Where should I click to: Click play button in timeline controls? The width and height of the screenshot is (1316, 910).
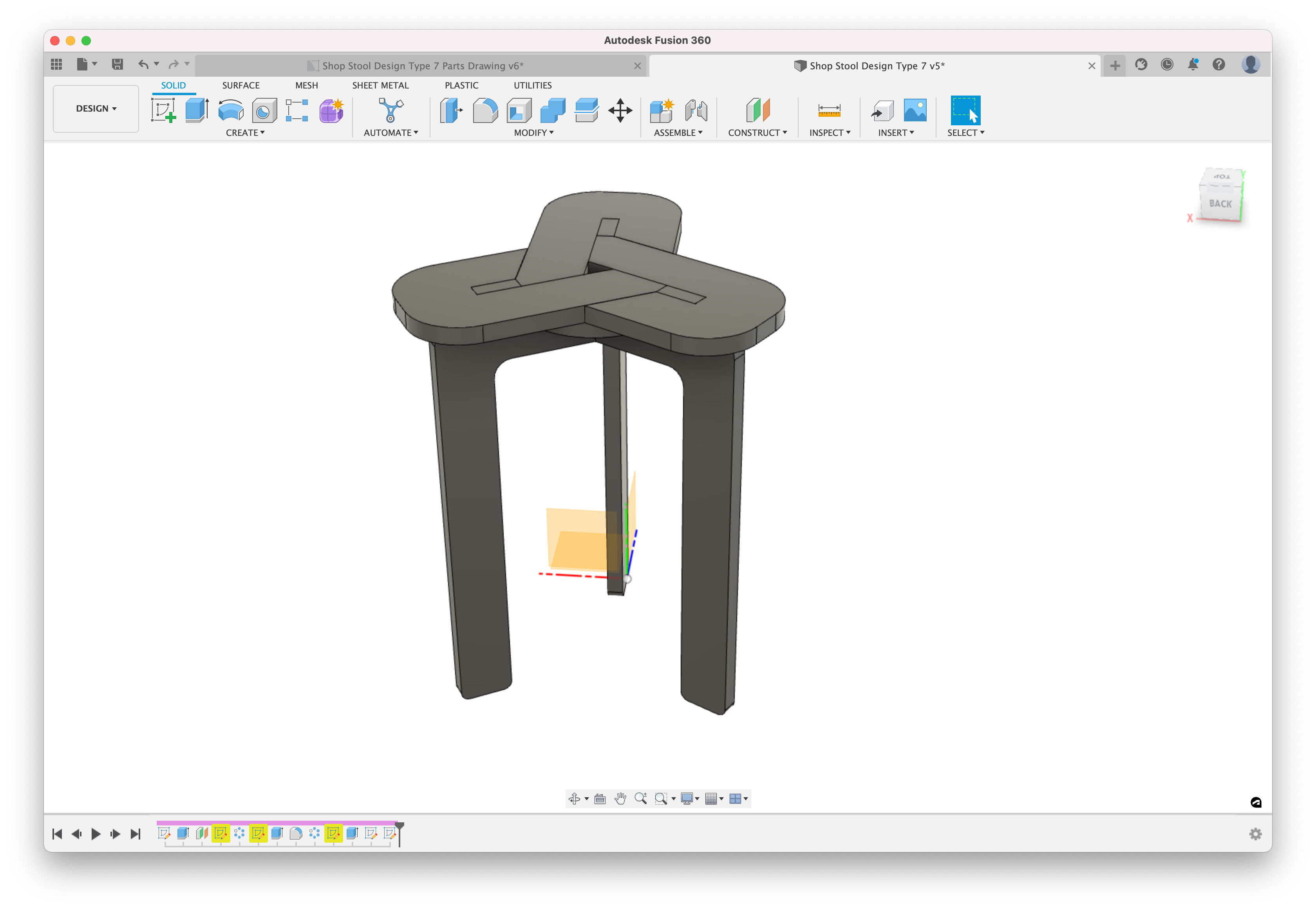coord(96,833)
